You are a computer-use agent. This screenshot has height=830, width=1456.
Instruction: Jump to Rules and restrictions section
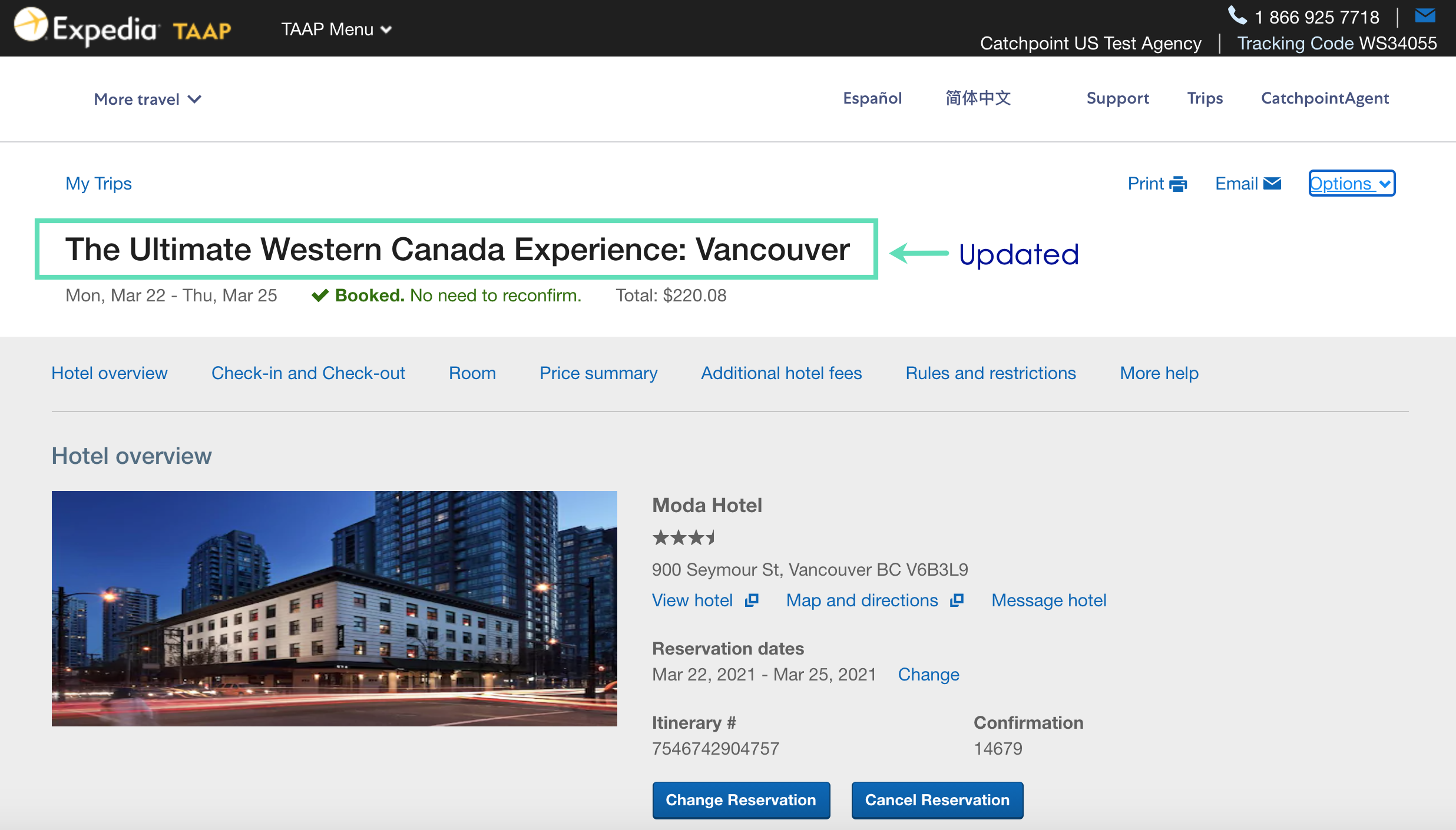click(991, 373)
